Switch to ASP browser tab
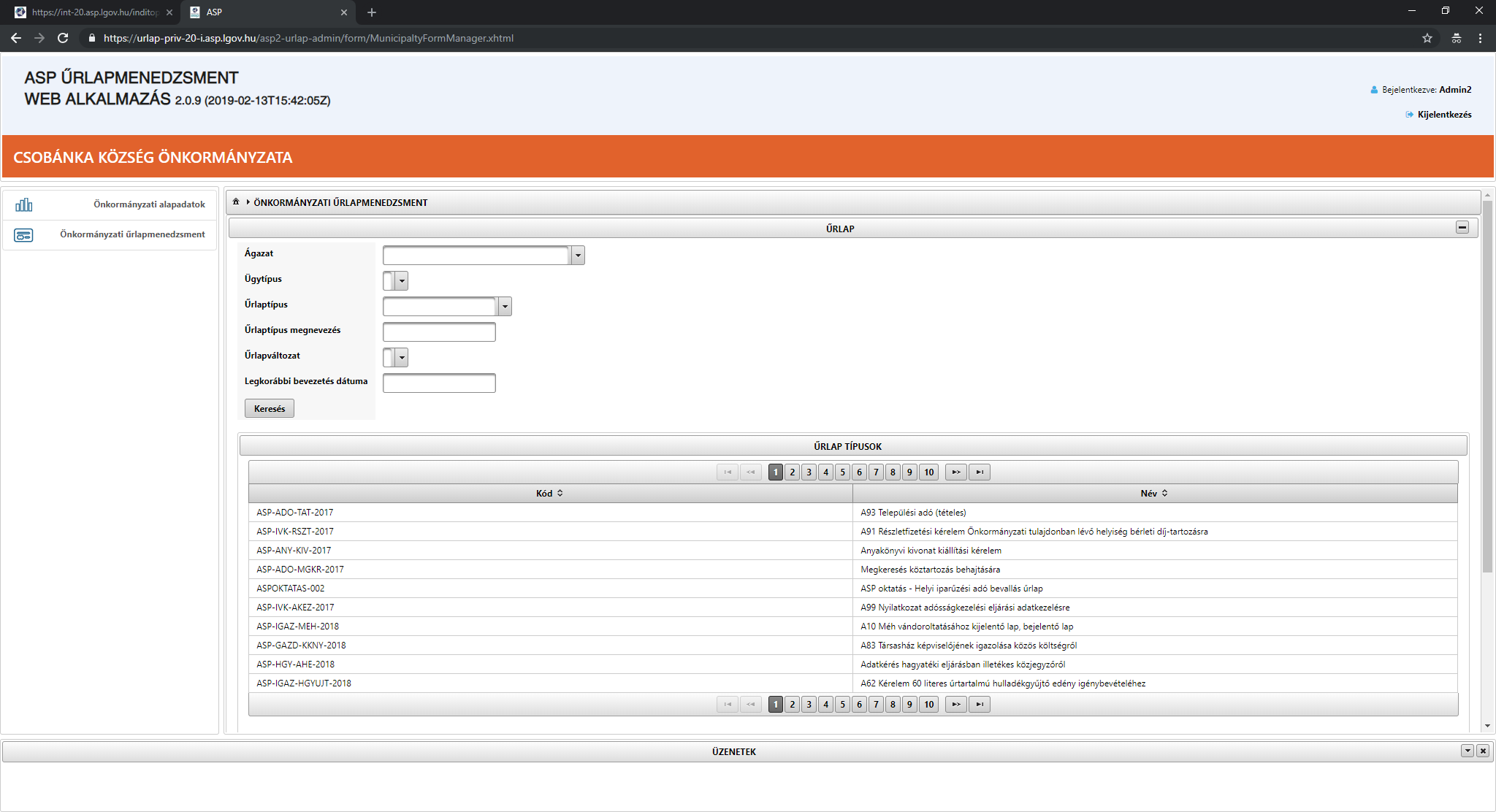1496x812 pixels. [267, 12]
